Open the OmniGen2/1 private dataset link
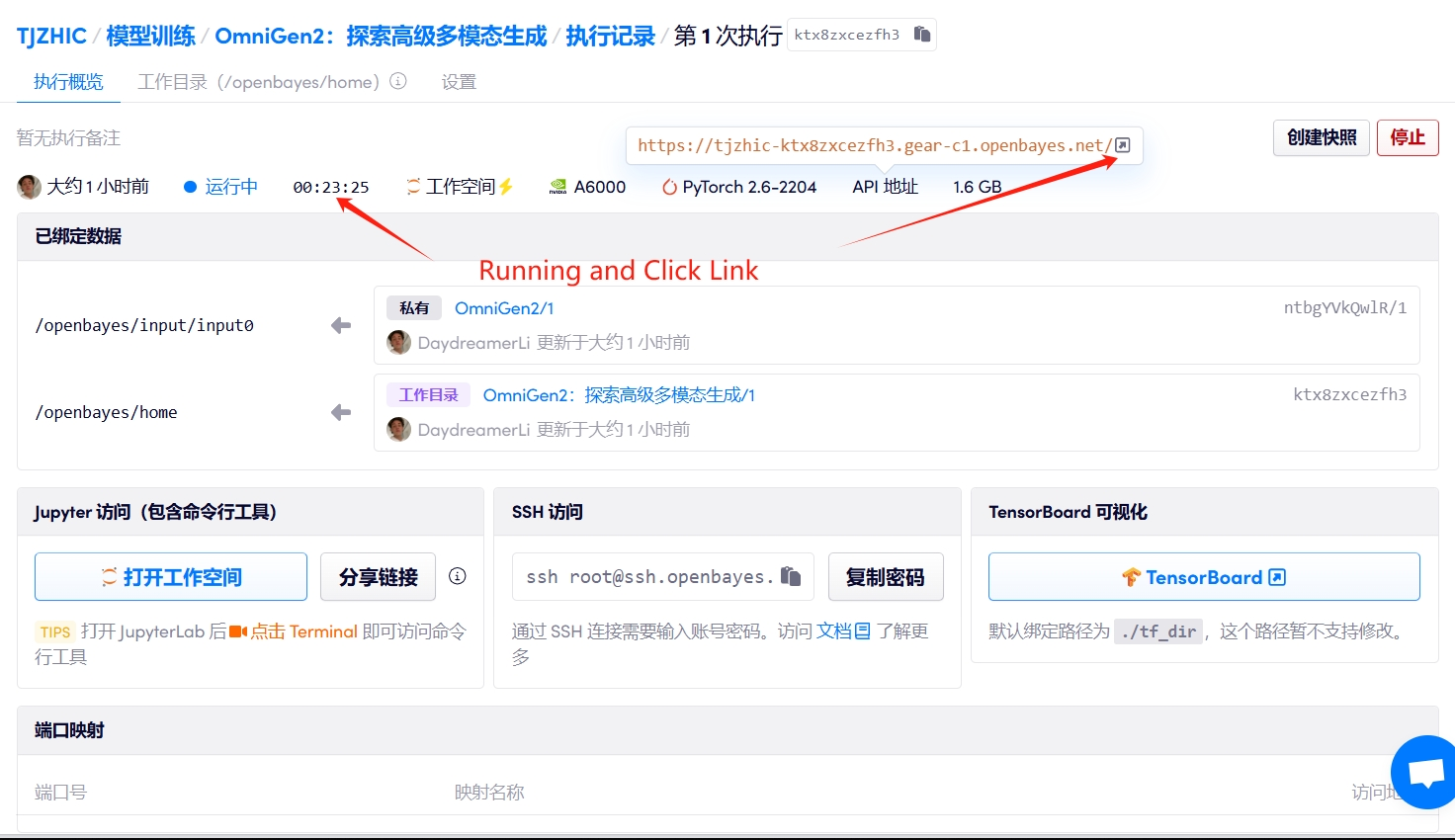The image size is (1455, 840). pos(504,308)
